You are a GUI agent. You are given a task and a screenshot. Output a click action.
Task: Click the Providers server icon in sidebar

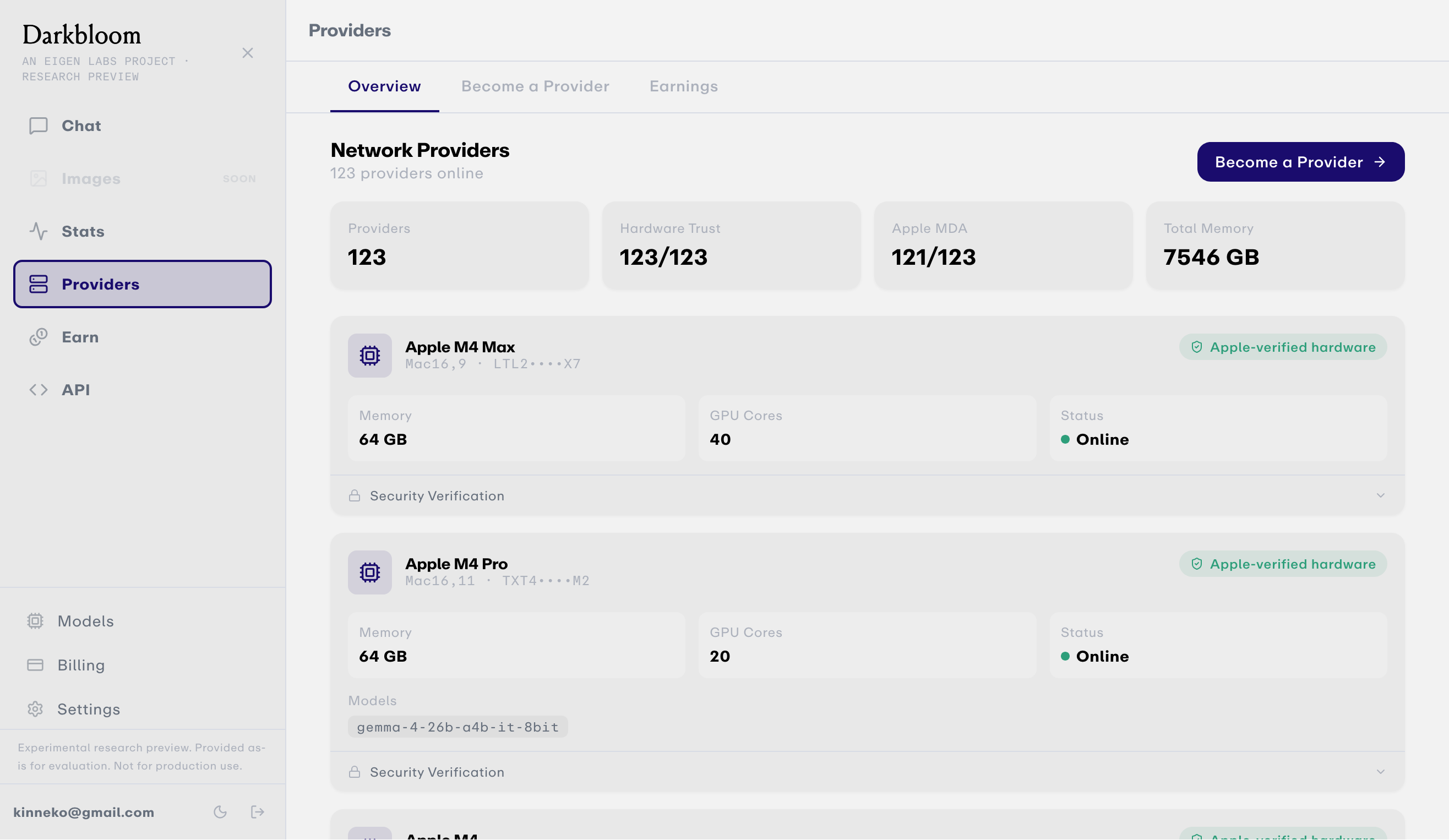click(x=39, y=285)
